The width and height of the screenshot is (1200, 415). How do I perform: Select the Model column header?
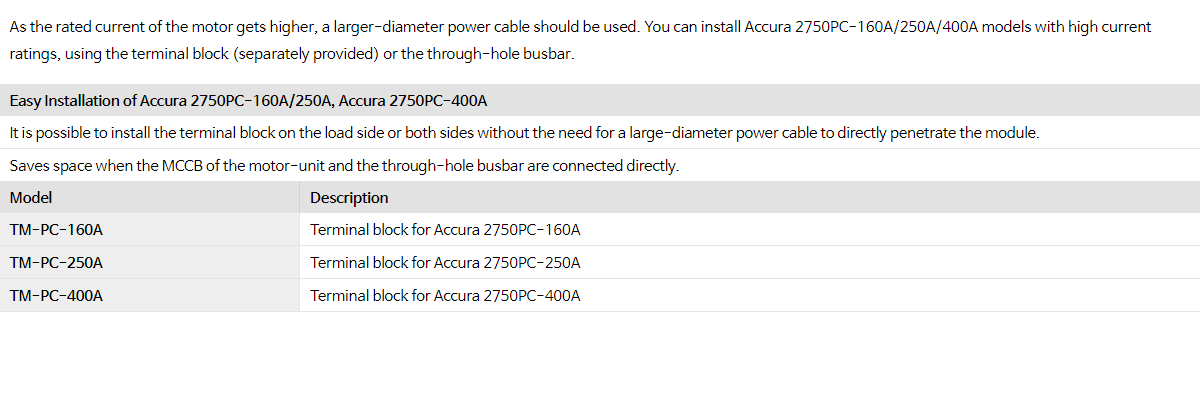[x=150, y=198]
